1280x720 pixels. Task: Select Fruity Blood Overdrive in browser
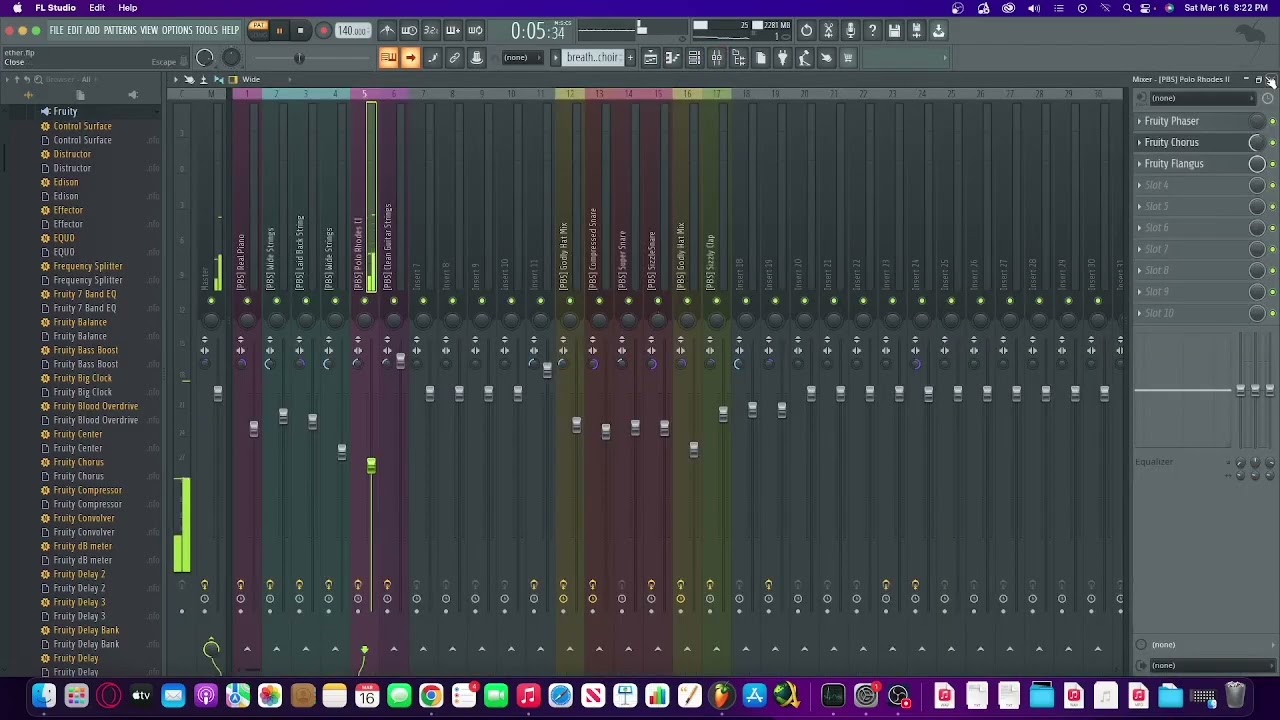(x=96, y=406)
